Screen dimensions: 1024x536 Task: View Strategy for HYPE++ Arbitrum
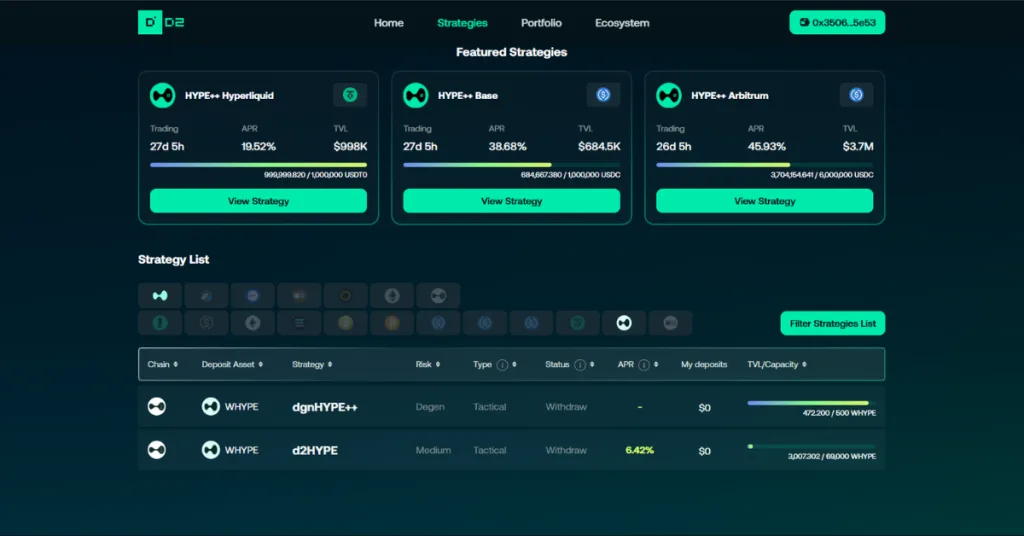pyautogui.click(x=765, y=201)
